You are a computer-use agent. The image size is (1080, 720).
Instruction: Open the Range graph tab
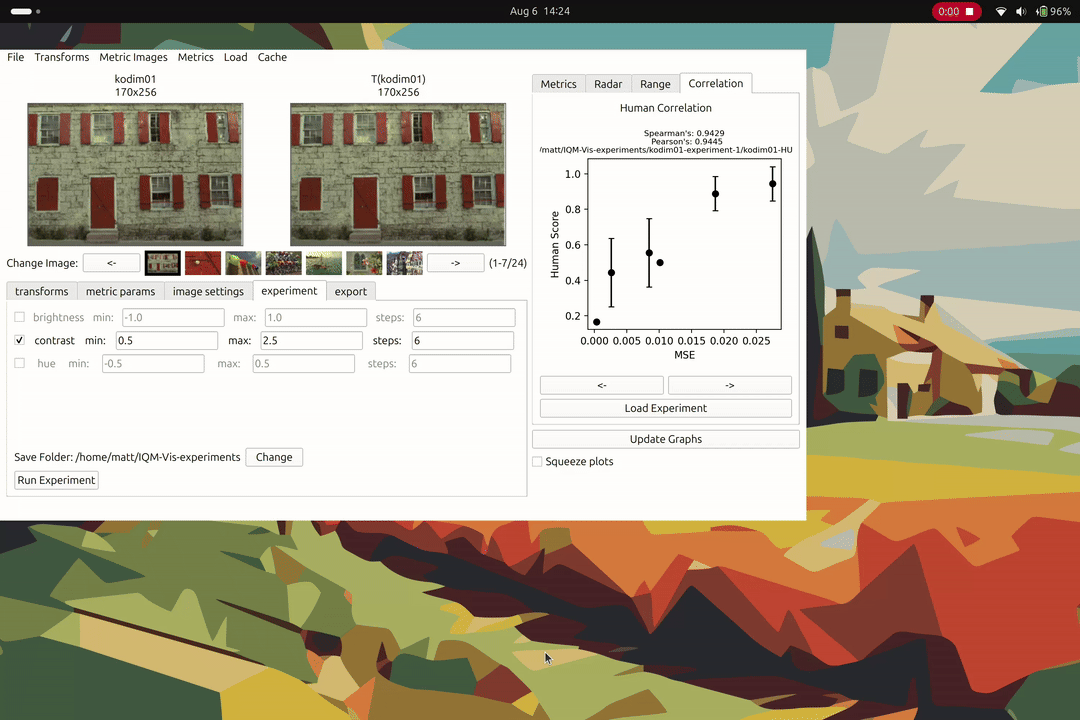coord(655,84)
